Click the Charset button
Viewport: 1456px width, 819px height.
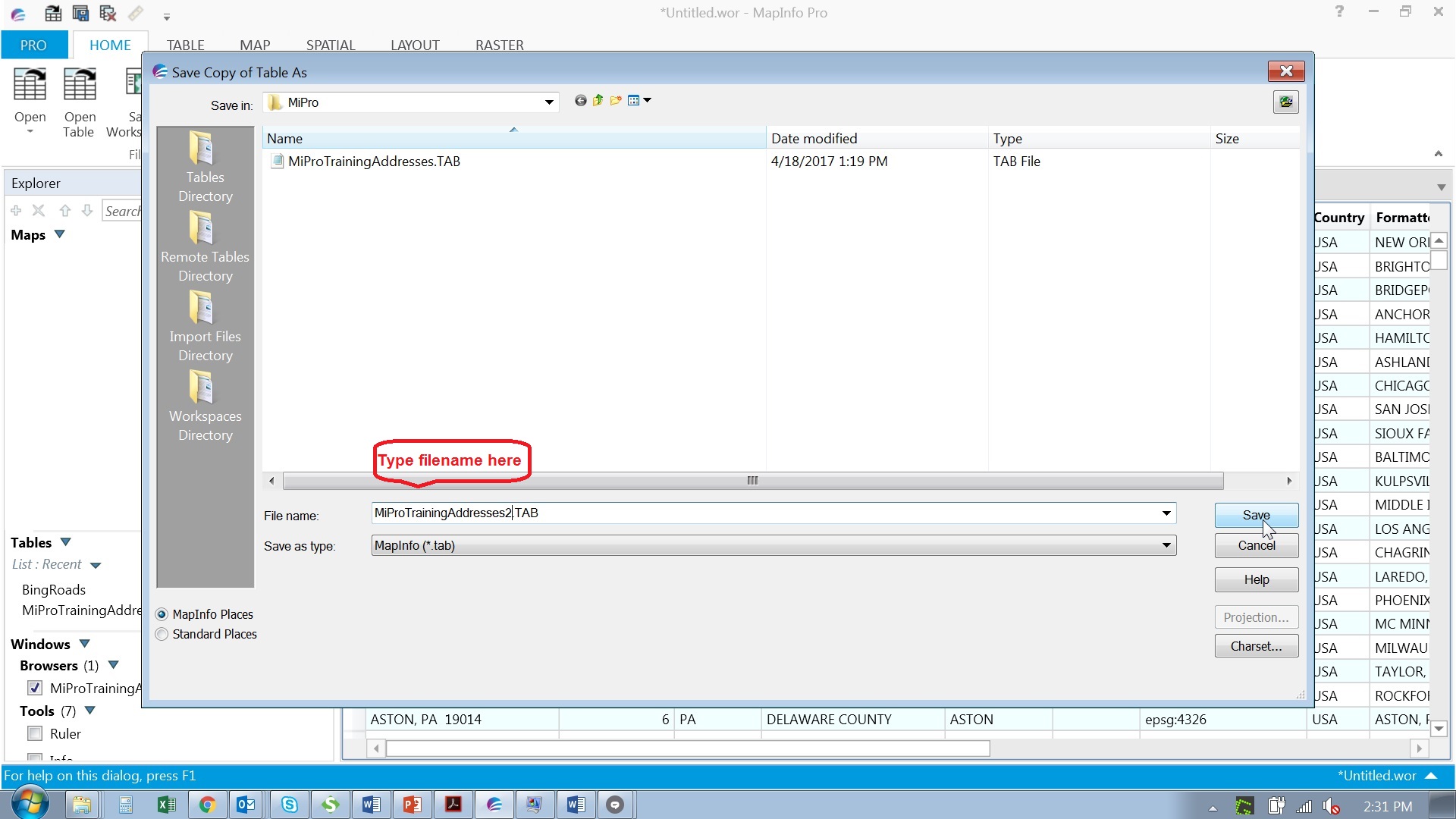click(x=1256, y=645)
